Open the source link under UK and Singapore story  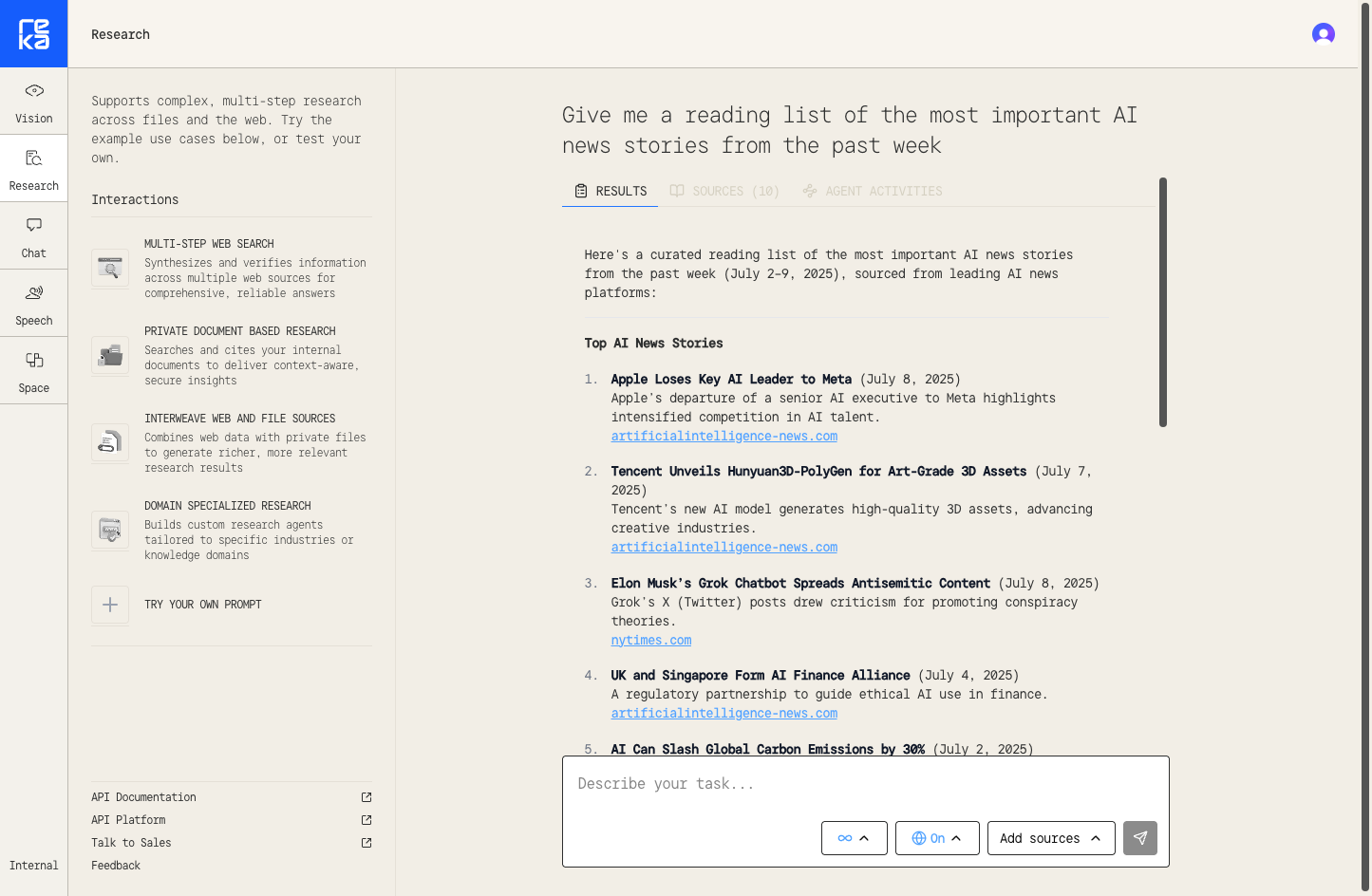(x=724, y=714)
